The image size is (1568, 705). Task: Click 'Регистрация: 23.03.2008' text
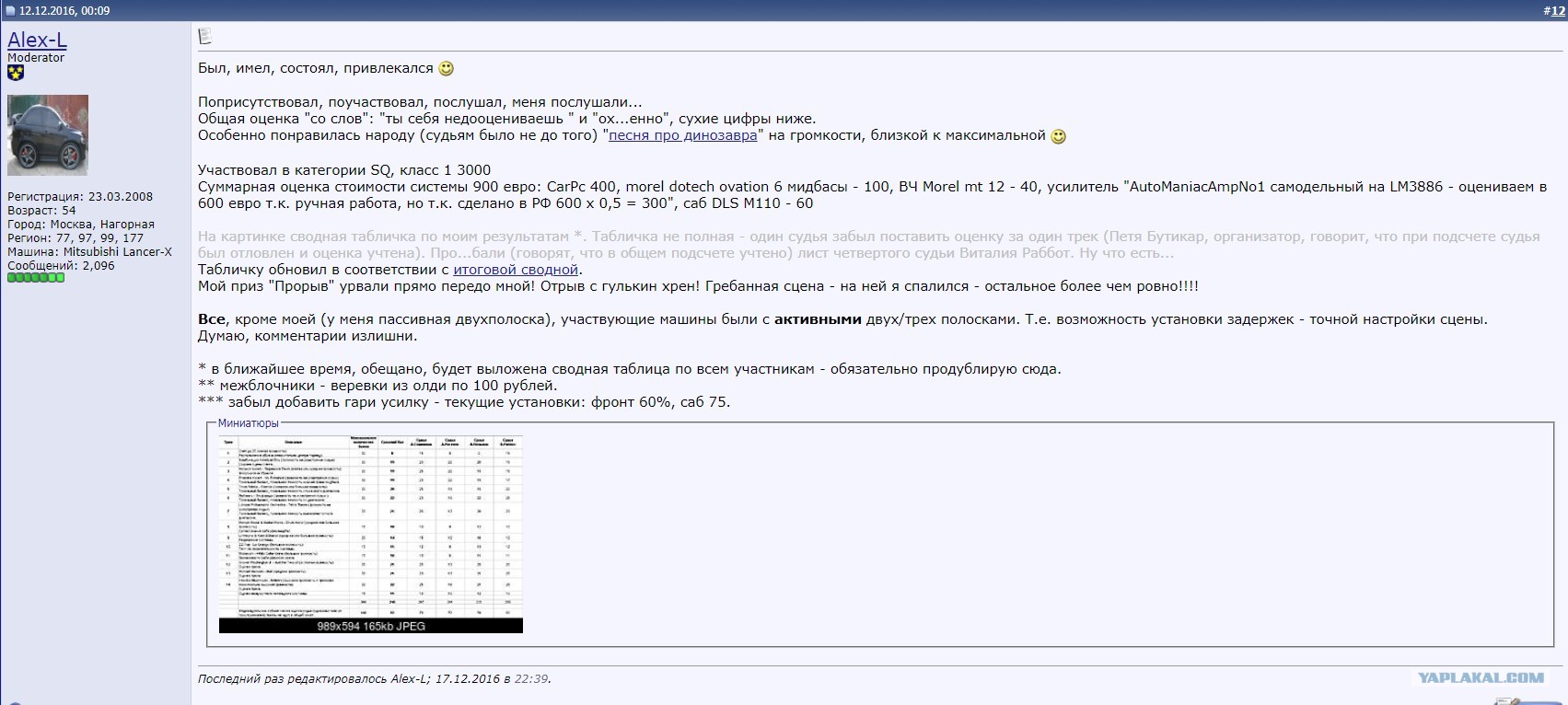(80, 197)
